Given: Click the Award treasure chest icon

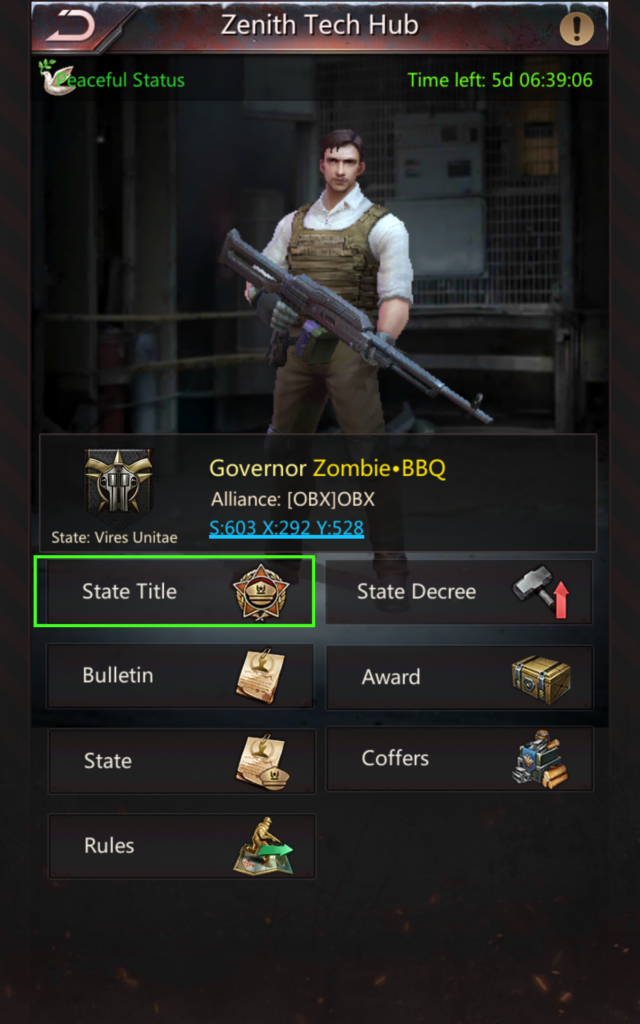Looking at the screenshot, I should (x=541, y=678).
